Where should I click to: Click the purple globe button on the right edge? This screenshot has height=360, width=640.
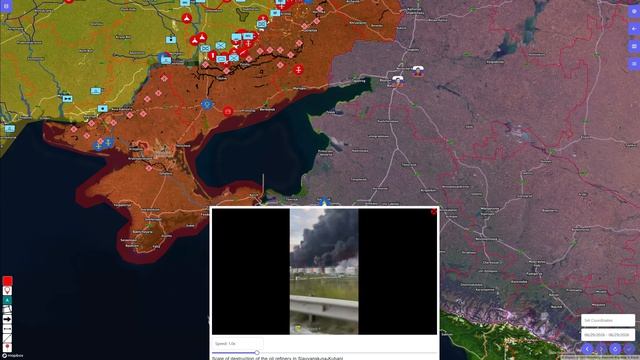tap(634, 11)
